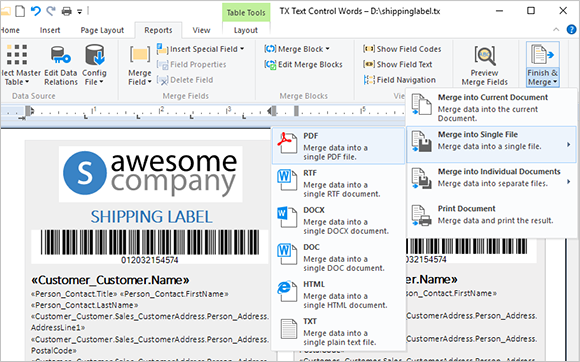Click the TXT plain text file icon

[x=289, y=328]
